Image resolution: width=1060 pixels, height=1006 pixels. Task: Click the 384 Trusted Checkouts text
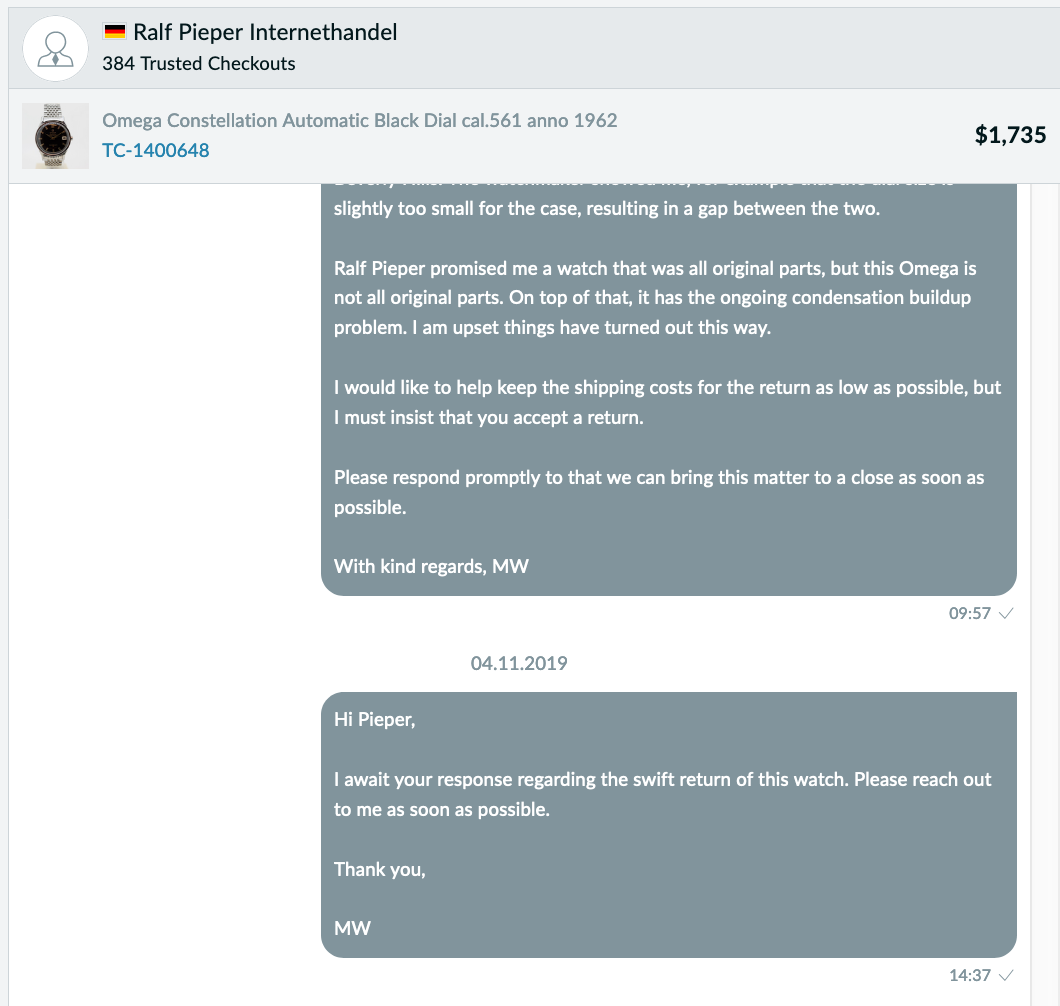(199, 64)
